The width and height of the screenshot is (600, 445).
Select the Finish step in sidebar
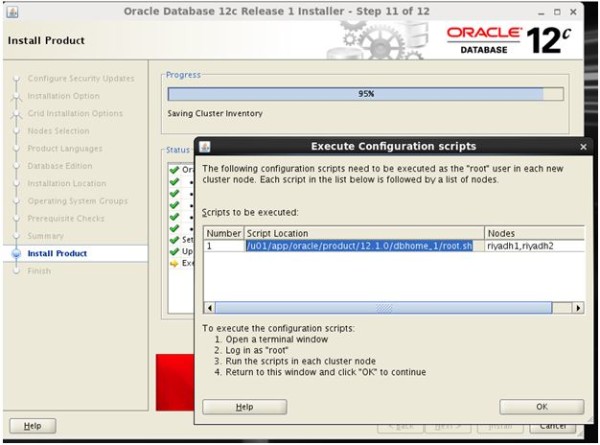39,271
